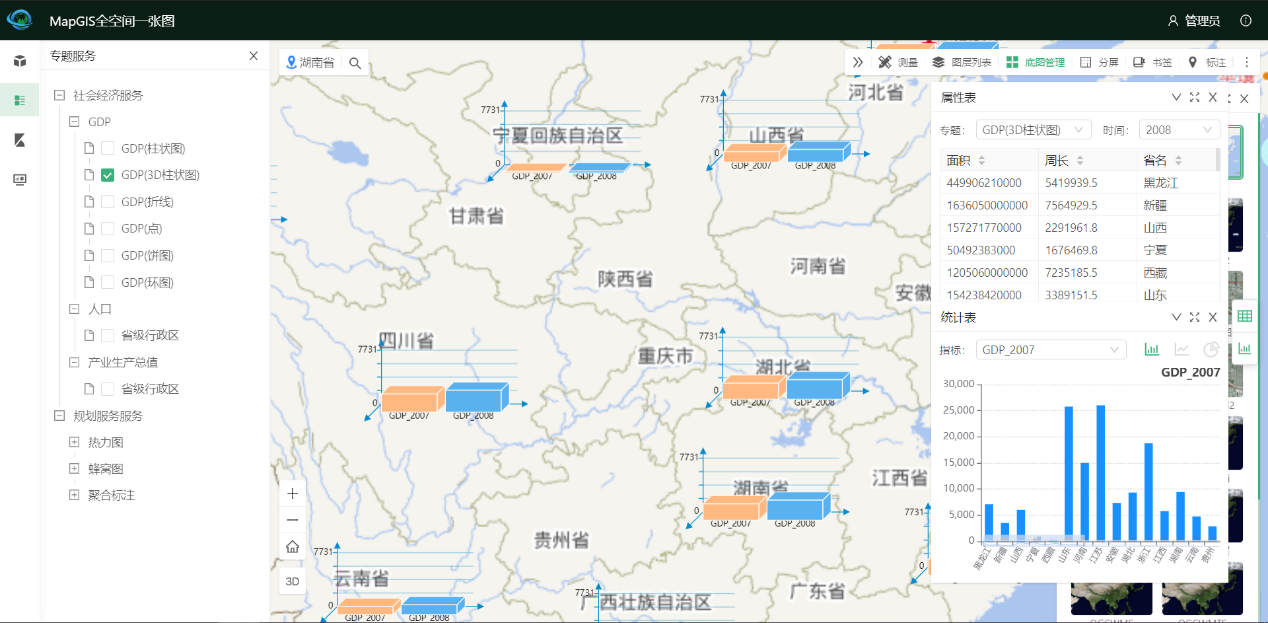The height and width of the screenshot is (623, 1268).
Task: Collapse the 规划服务服务 tree node
Action: [59, 416]
